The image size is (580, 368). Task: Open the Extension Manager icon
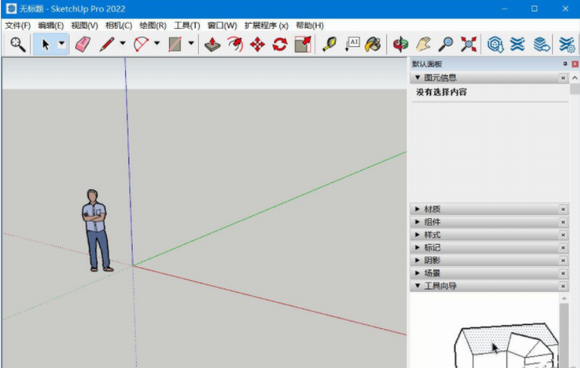pyautogui.click(x=566, y=44)
